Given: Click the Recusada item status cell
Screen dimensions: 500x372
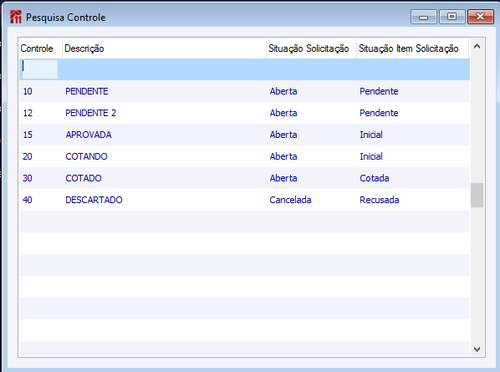Looking at the screenshot, I should (379, 200).
